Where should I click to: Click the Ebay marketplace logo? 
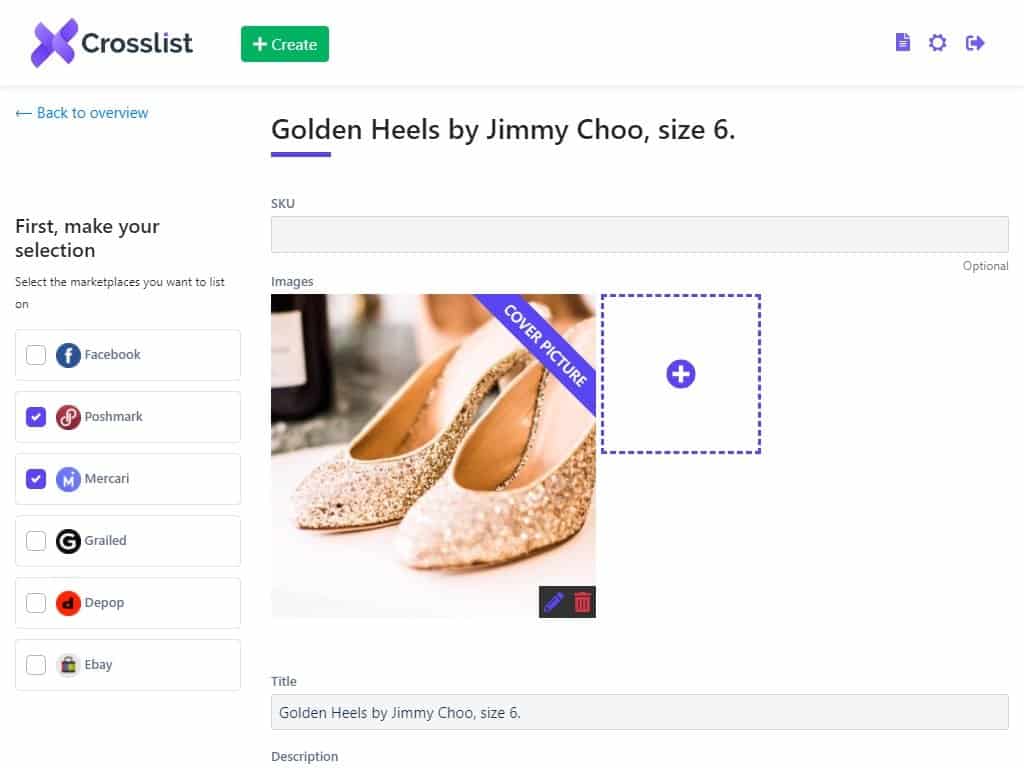68,665
